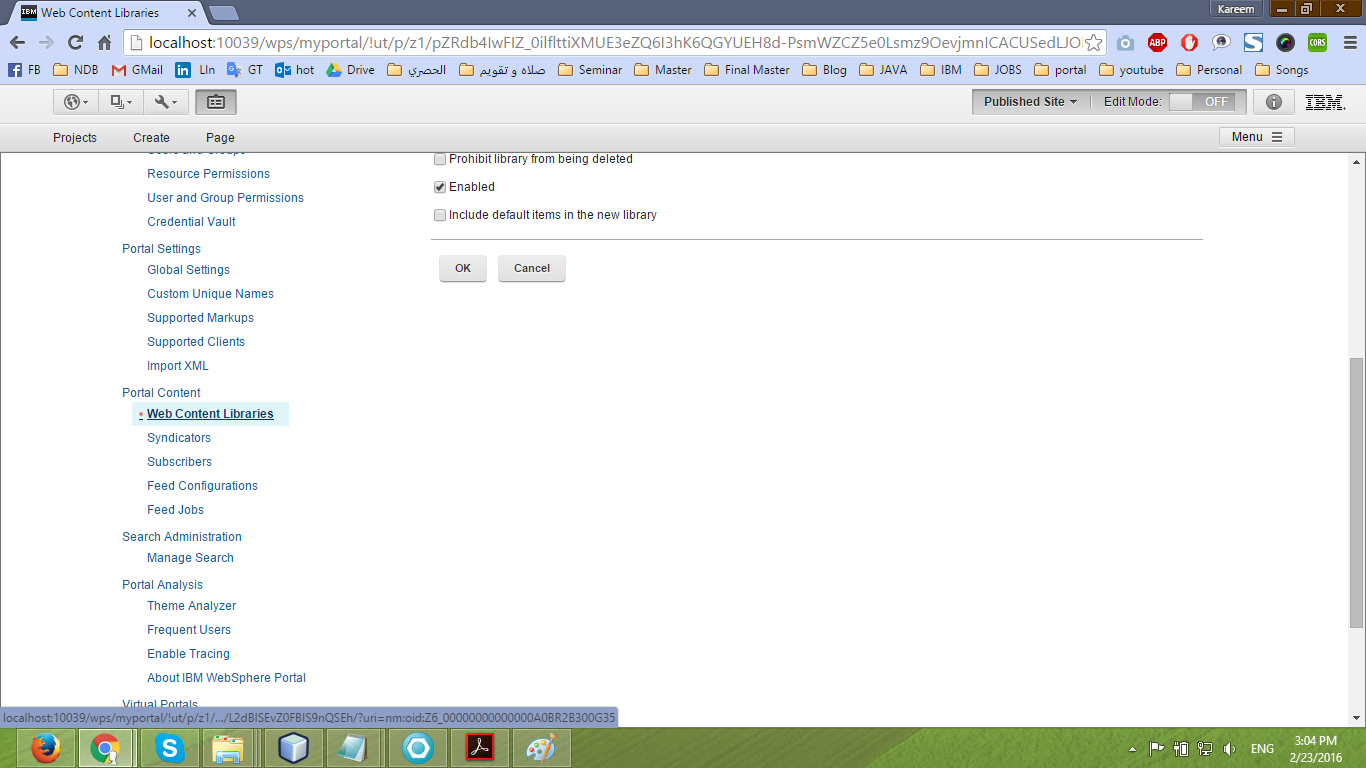The image size is (1366, 768).
Task: Open the Published Site dropdown
Action: [1030, 101]
